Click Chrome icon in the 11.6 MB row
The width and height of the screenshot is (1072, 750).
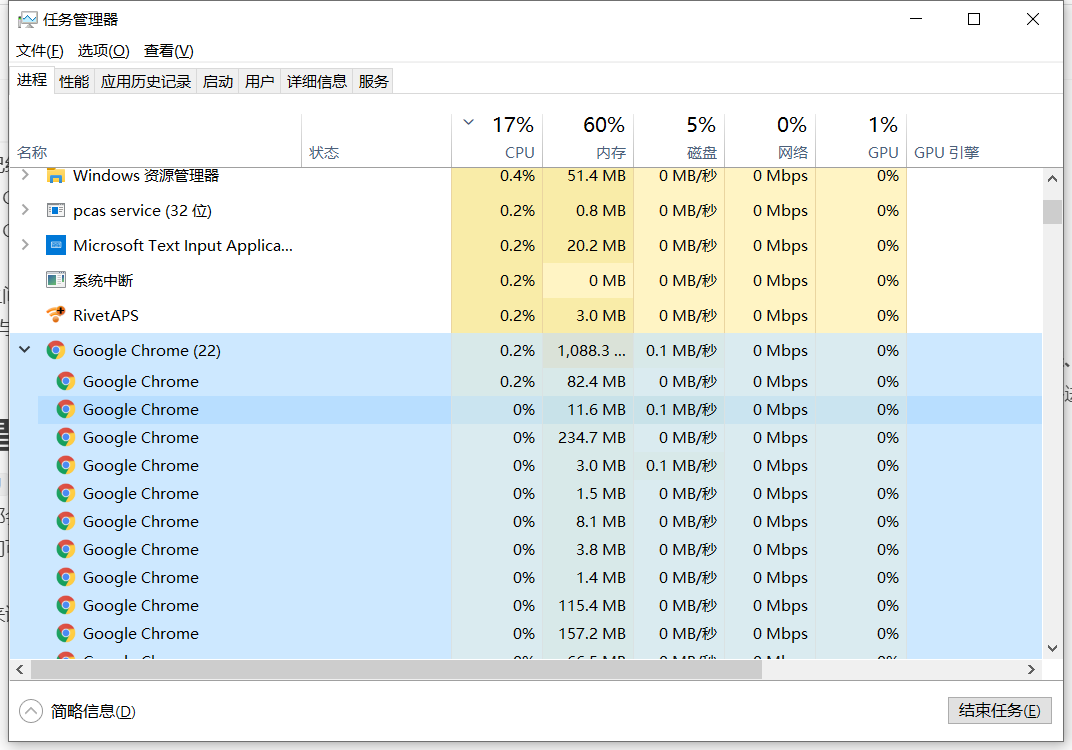tap(66, 410)
